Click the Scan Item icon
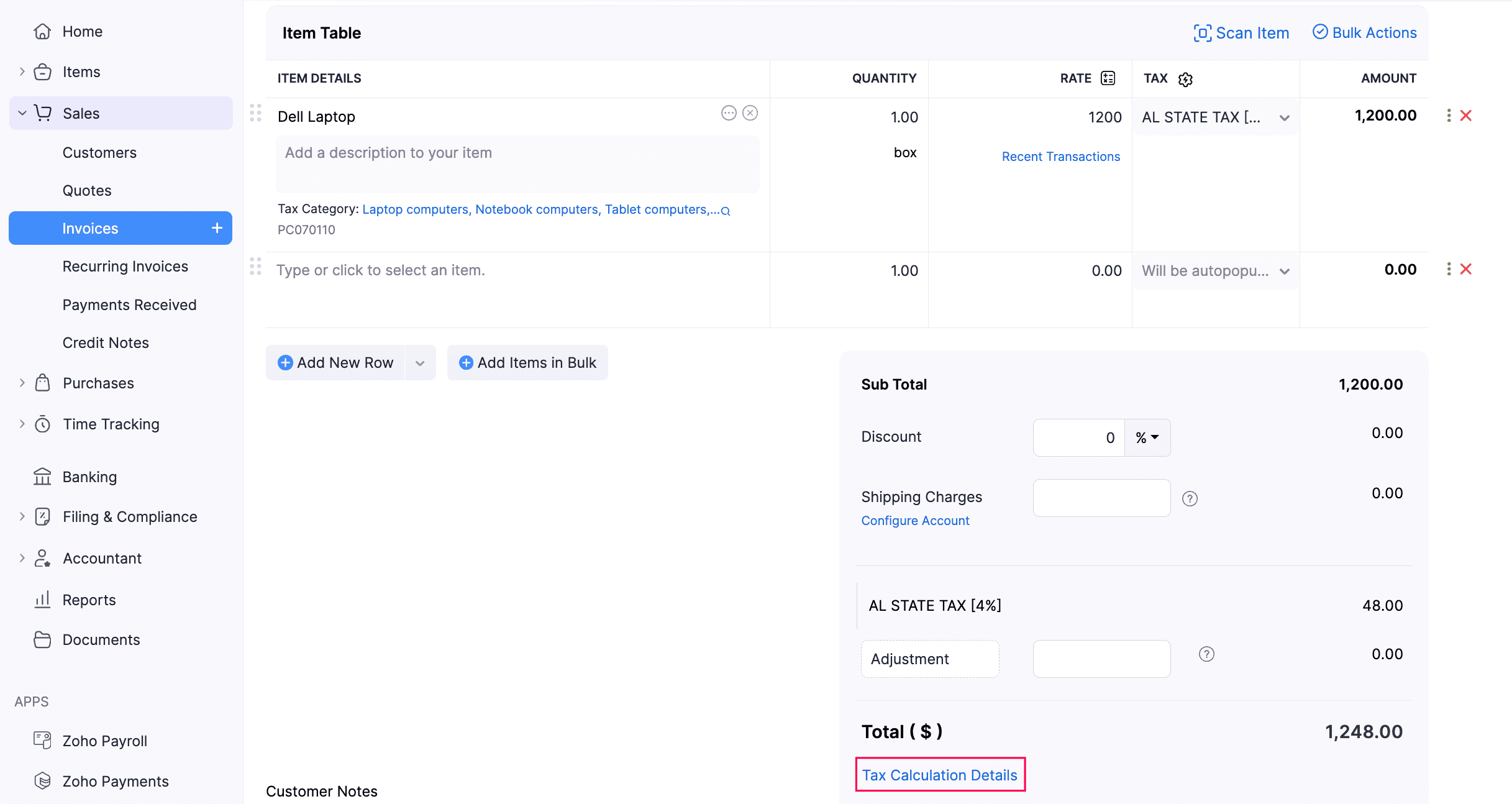Image resolution: width=1512 pixels, height=804 pixels. click(1203, 33)
